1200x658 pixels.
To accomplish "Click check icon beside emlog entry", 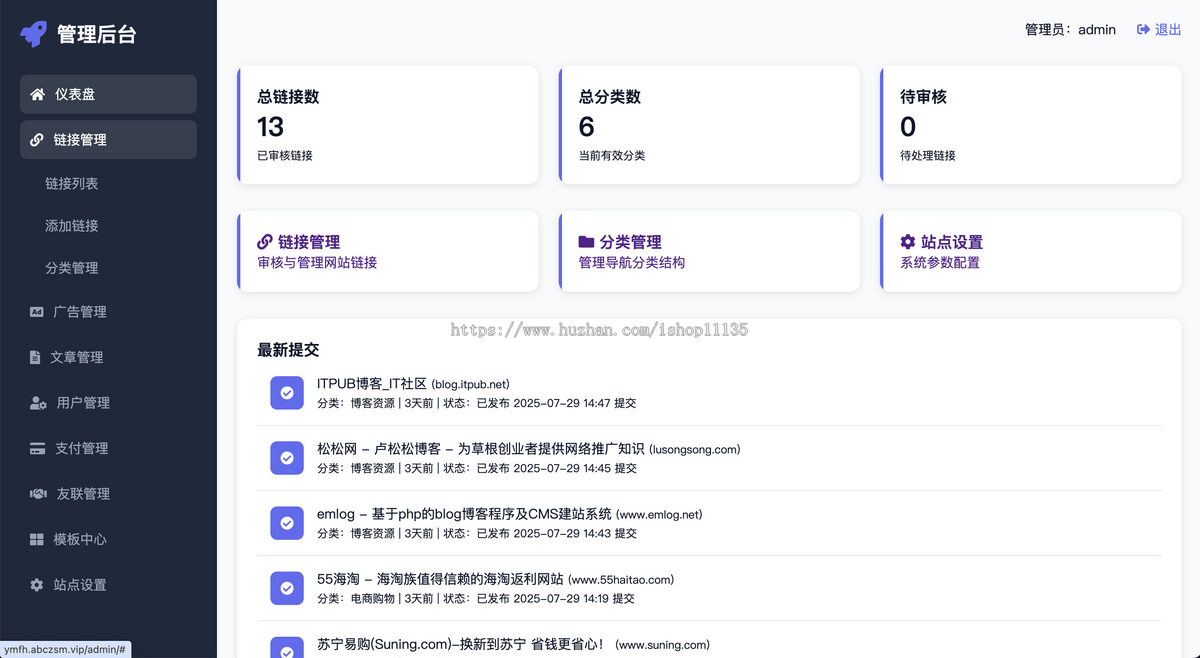I will (287, 523).
